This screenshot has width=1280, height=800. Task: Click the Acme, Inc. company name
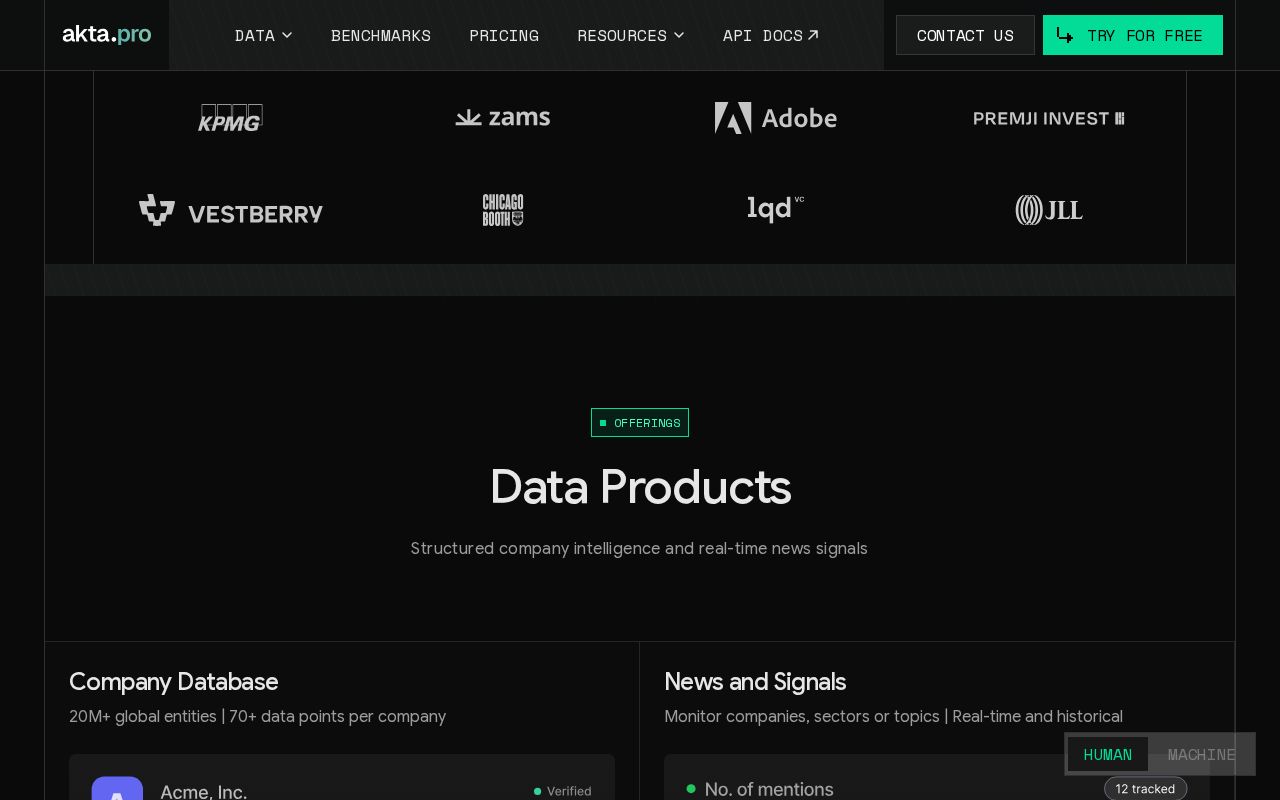pos(204,791)
